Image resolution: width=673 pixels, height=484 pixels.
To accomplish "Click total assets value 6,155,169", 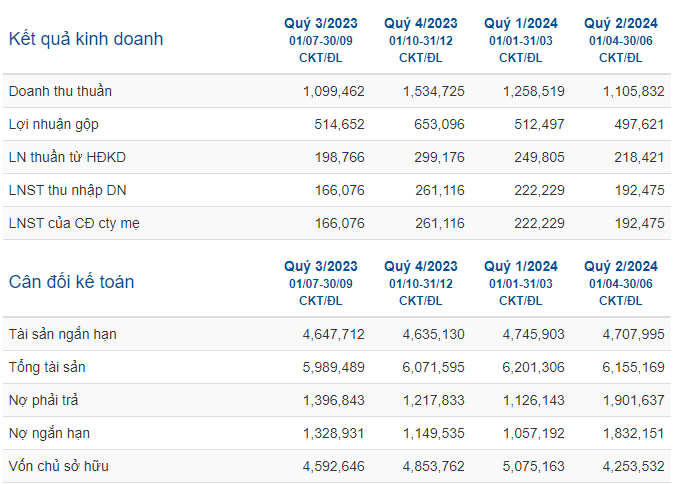I will [x=634, y=367].
